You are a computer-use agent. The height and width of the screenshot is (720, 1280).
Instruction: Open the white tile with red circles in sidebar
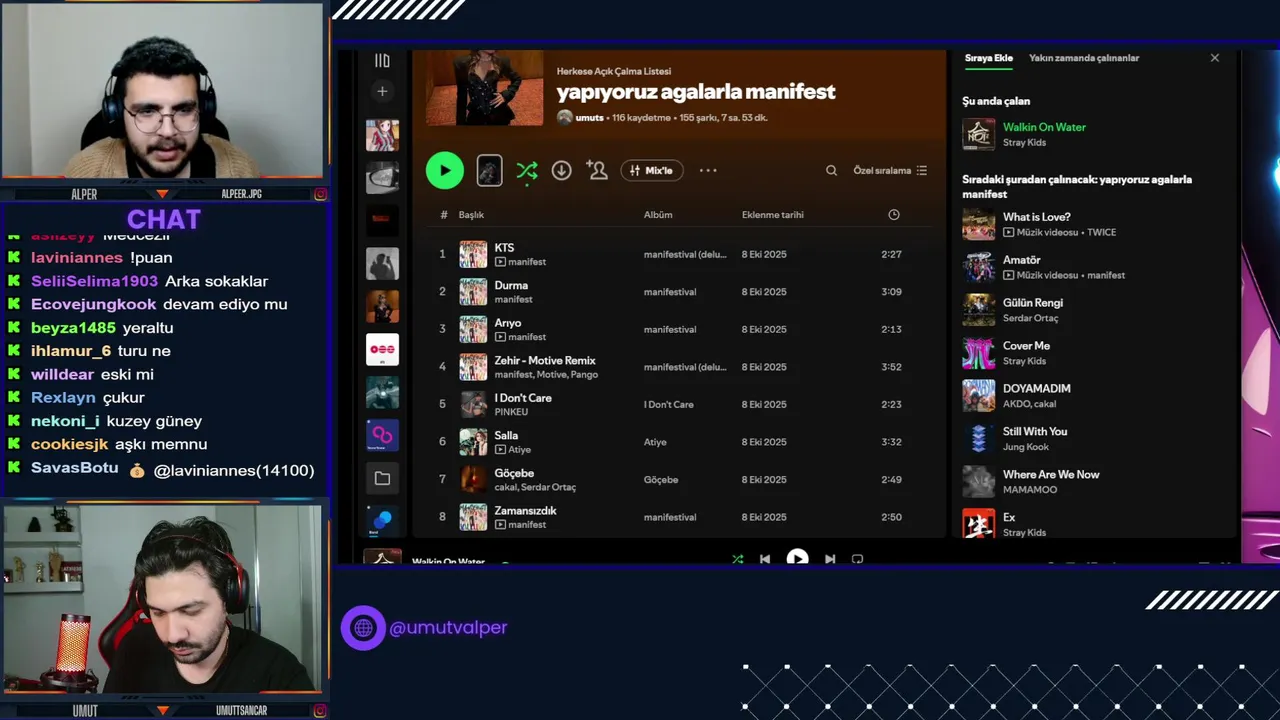pyautogui.click(x=382, y=349)
